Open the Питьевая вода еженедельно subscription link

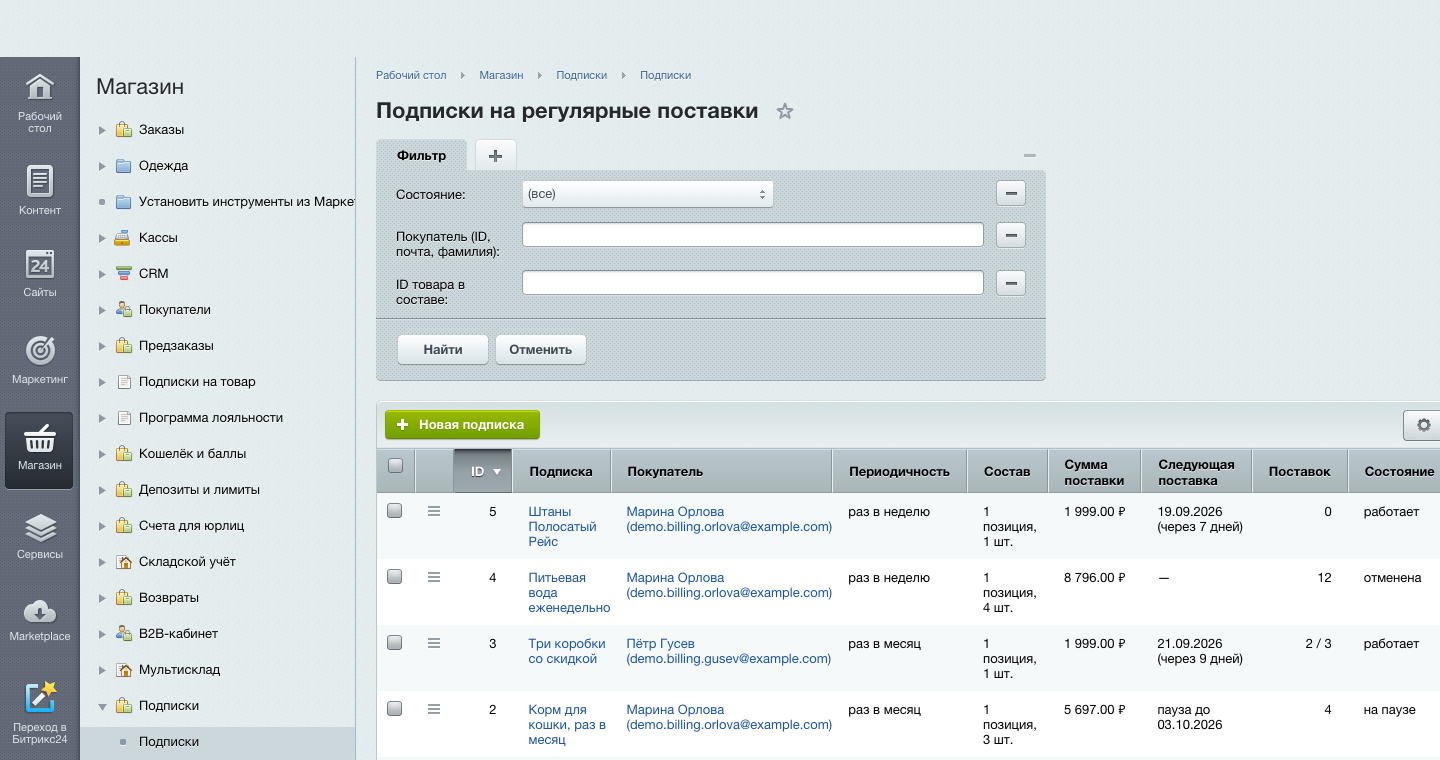pyautogui.click(x=569, y=592)
